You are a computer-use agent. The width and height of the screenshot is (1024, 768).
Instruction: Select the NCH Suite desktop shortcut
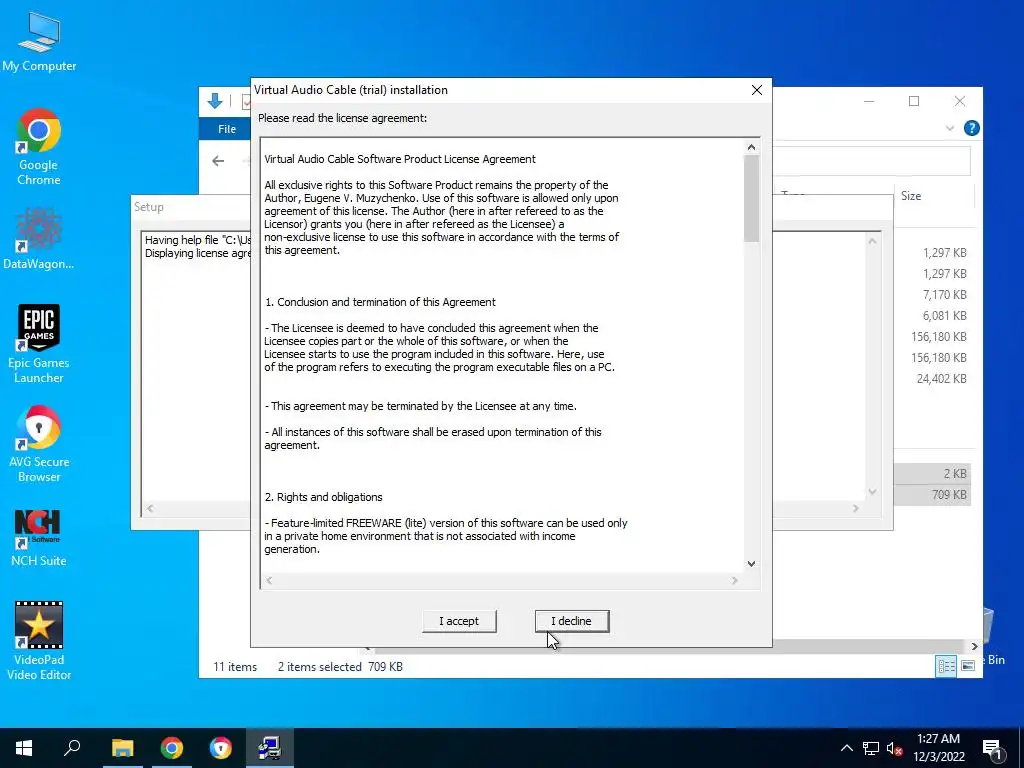point(39,538)
